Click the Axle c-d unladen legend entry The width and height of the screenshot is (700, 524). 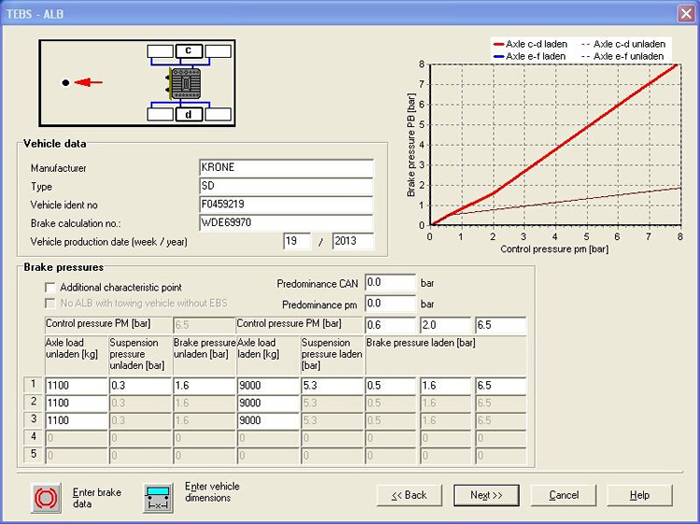tap(624, 44)
